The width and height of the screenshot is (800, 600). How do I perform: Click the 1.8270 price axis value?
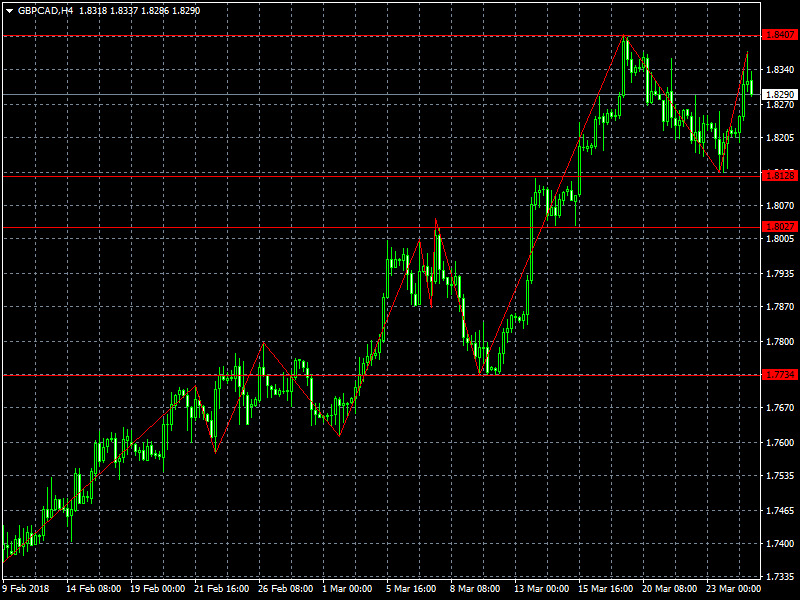(x=780, y=105)
